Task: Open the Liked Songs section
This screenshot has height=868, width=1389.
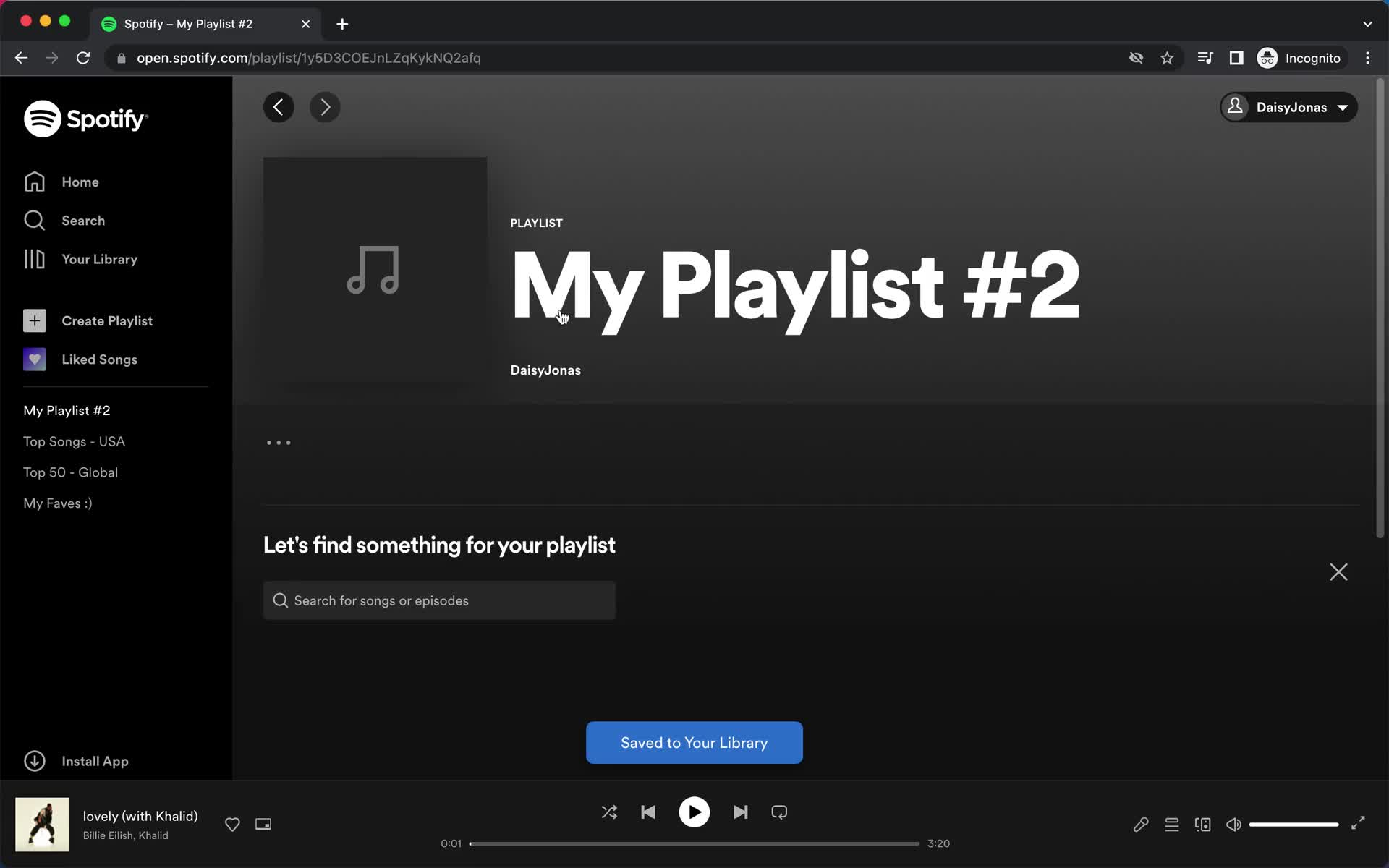Action: [99, 359]
